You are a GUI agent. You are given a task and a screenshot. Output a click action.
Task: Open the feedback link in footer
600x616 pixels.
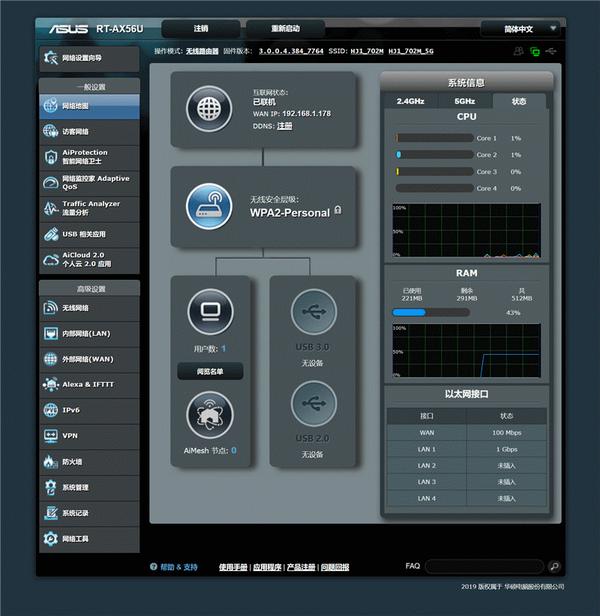pyautogui.click(x=335, y=567)
